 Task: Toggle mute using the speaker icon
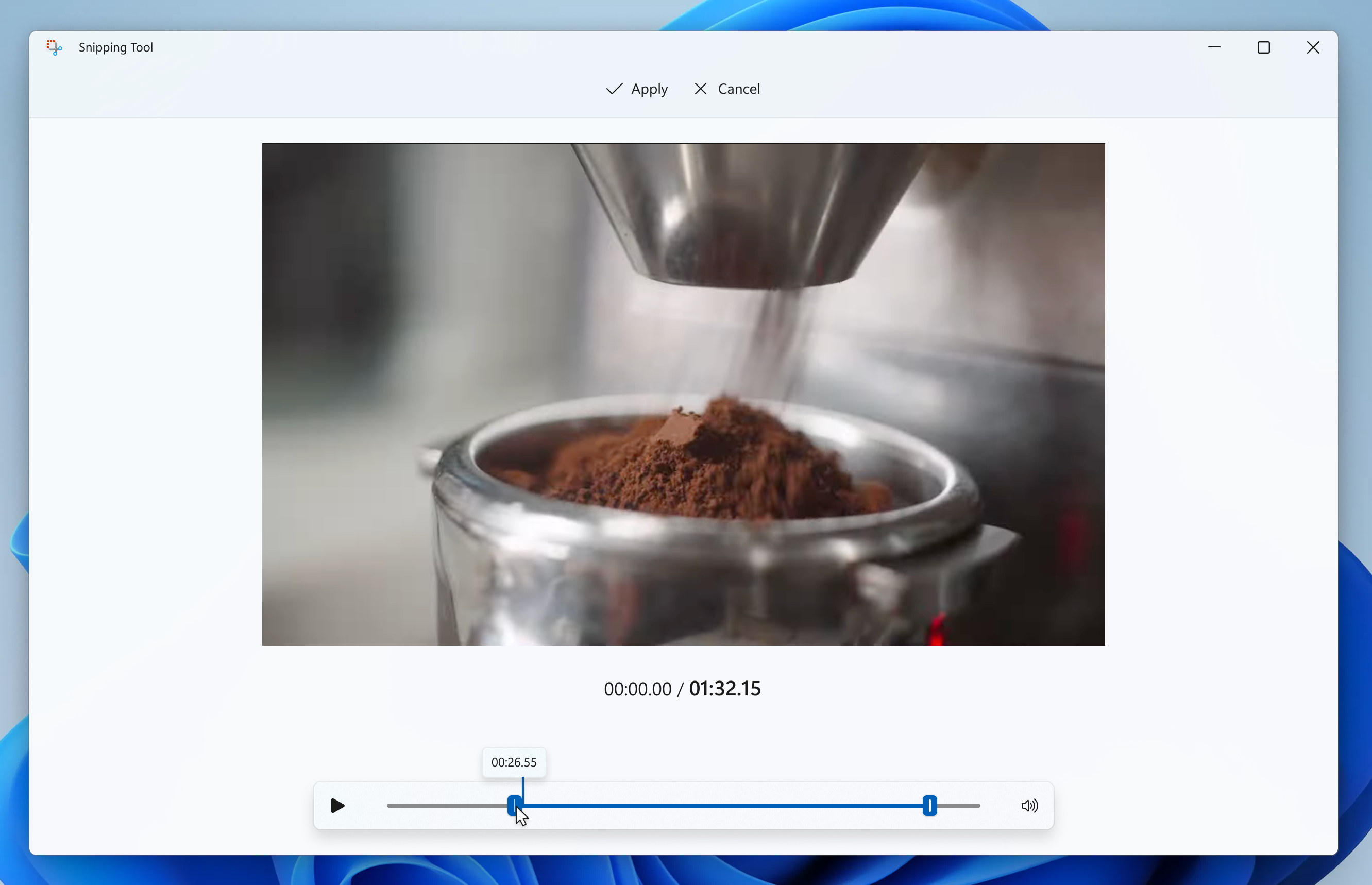(x=1029, y=805)
